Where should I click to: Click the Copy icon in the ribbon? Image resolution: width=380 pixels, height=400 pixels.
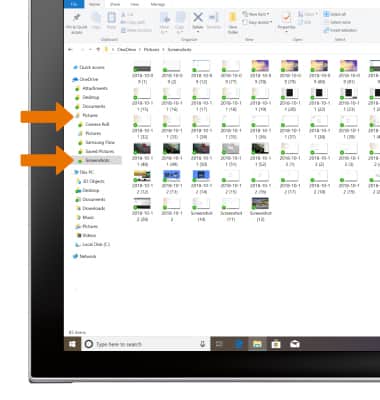point(96,21)
